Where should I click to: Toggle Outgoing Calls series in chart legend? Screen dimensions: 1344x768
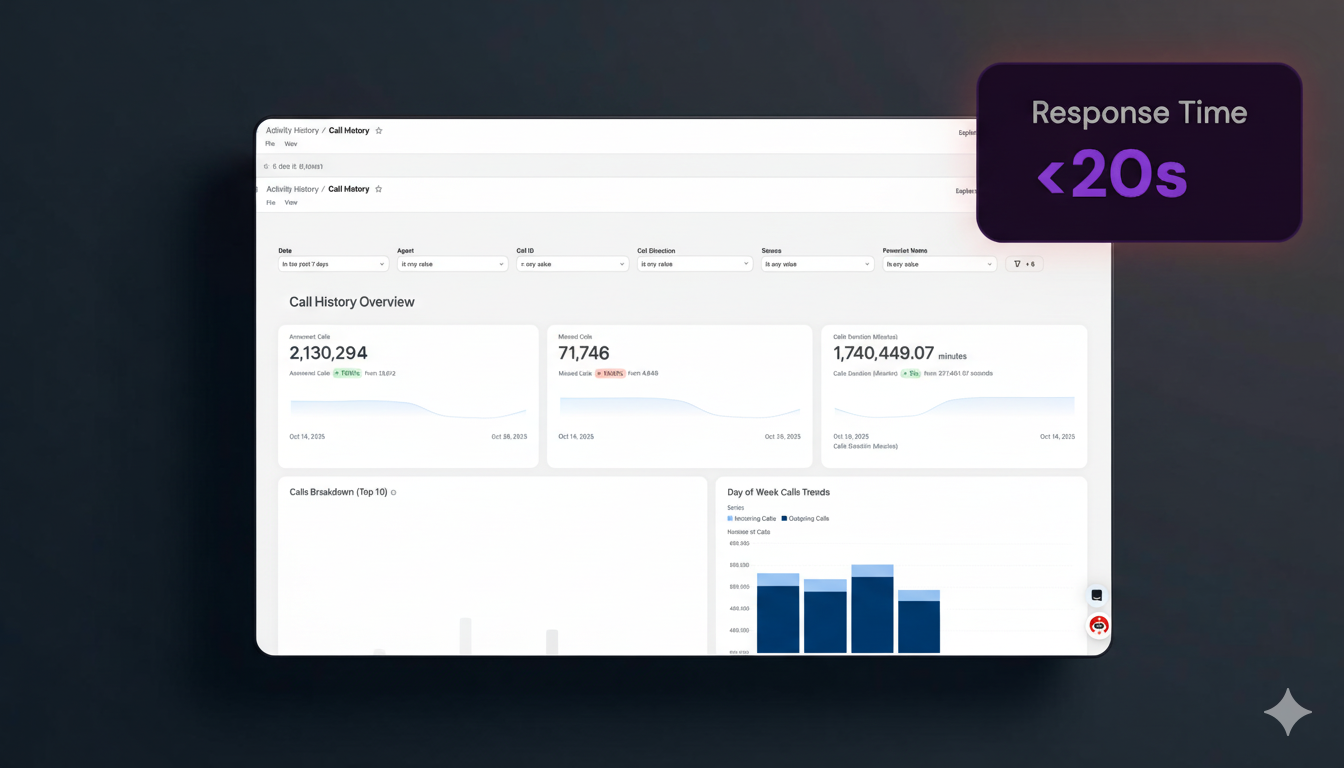click(806, 519)
